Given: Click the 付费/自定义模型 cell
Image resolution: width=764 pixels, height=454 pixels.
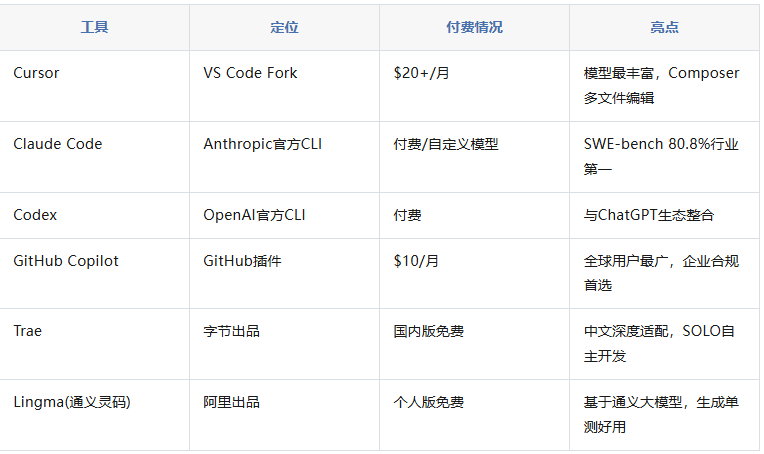Looking at the screenshot, I should [475, 157].
